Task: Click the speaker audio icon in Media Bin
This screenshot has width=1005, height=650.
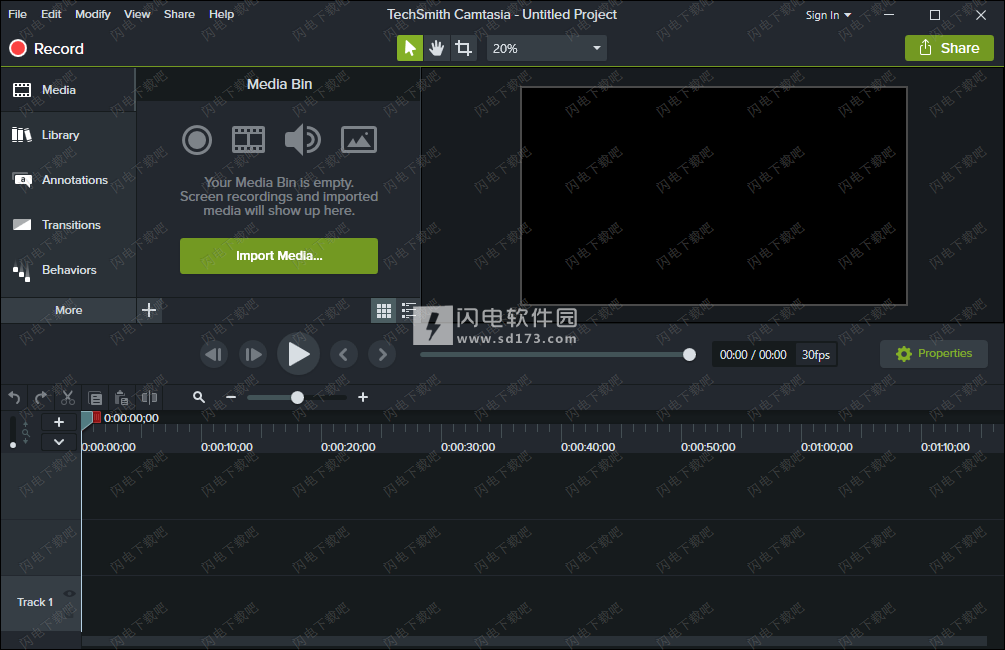Action: pos(303,139)
